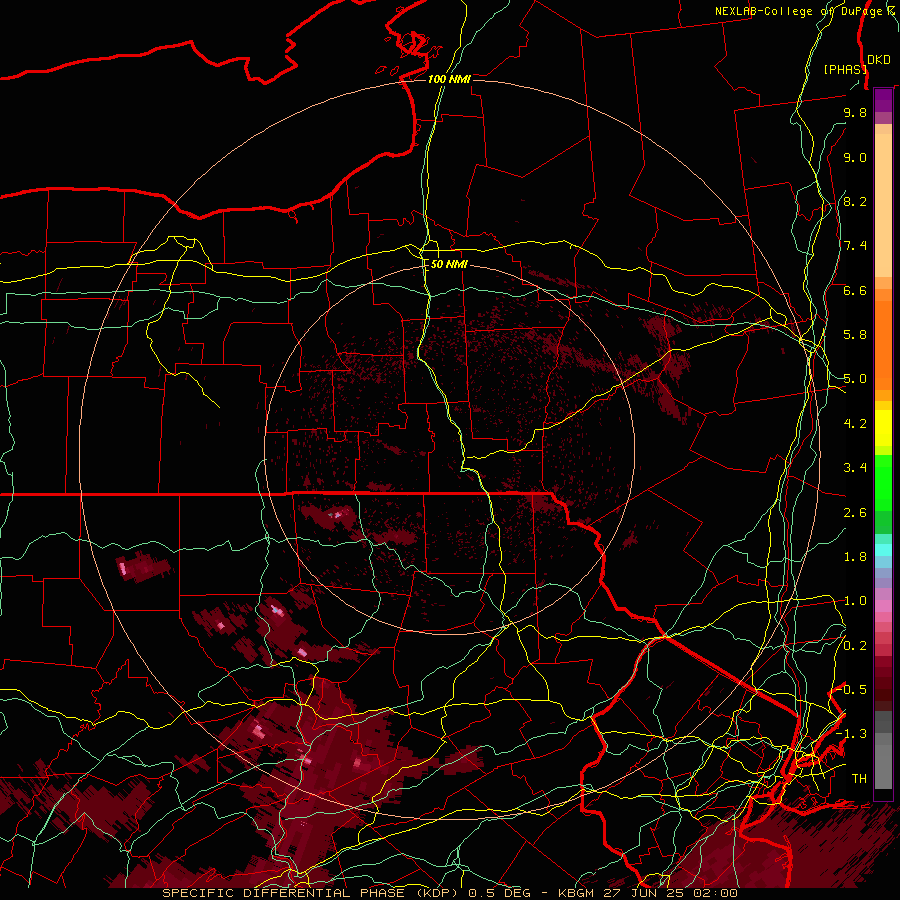The image size is (900, 900).
Task: Click the 5.8 value on the color scale
Action: click(855, 335)
